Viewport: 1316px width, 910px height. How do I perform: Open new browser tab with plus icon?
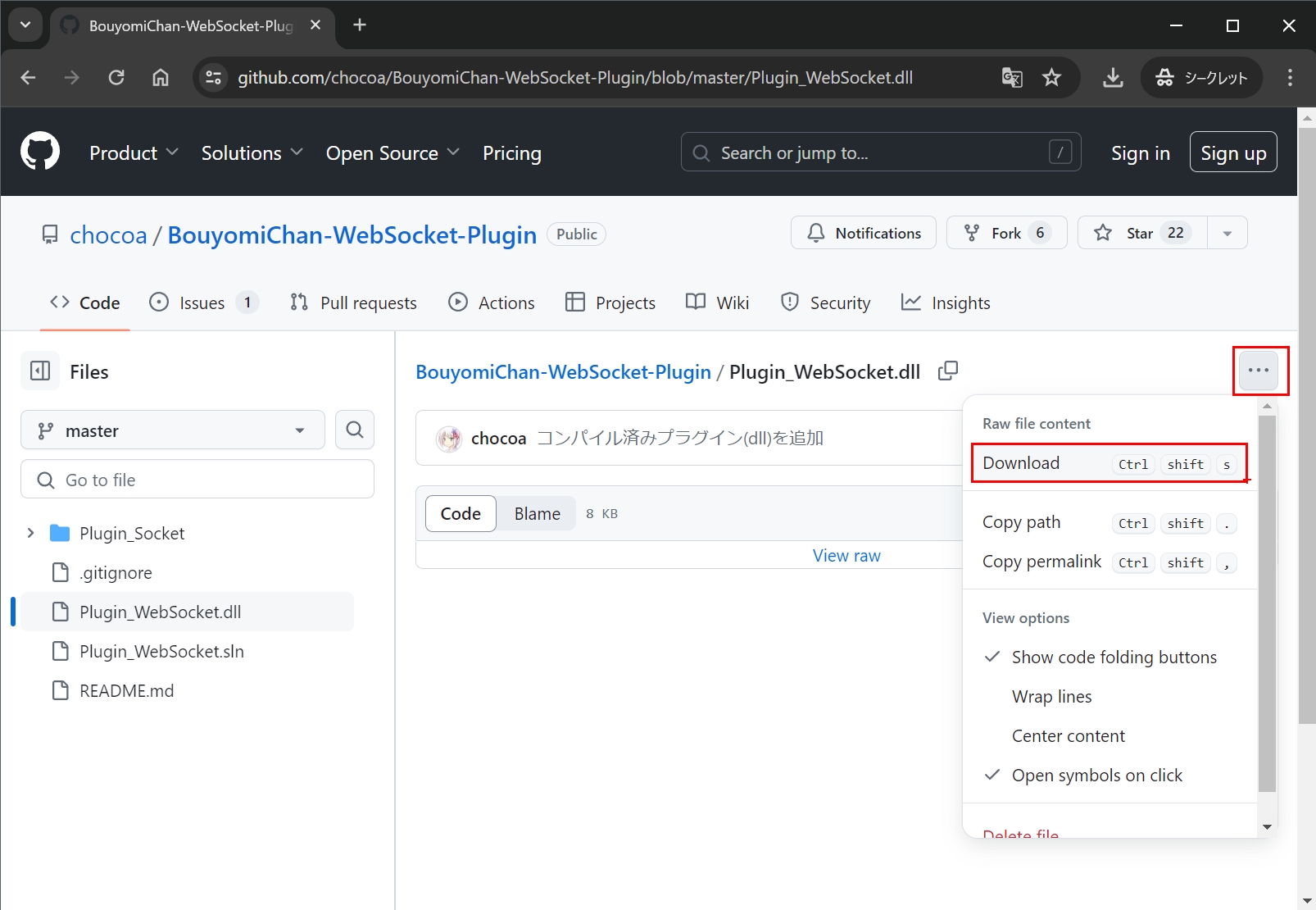[x=359, y=25]
